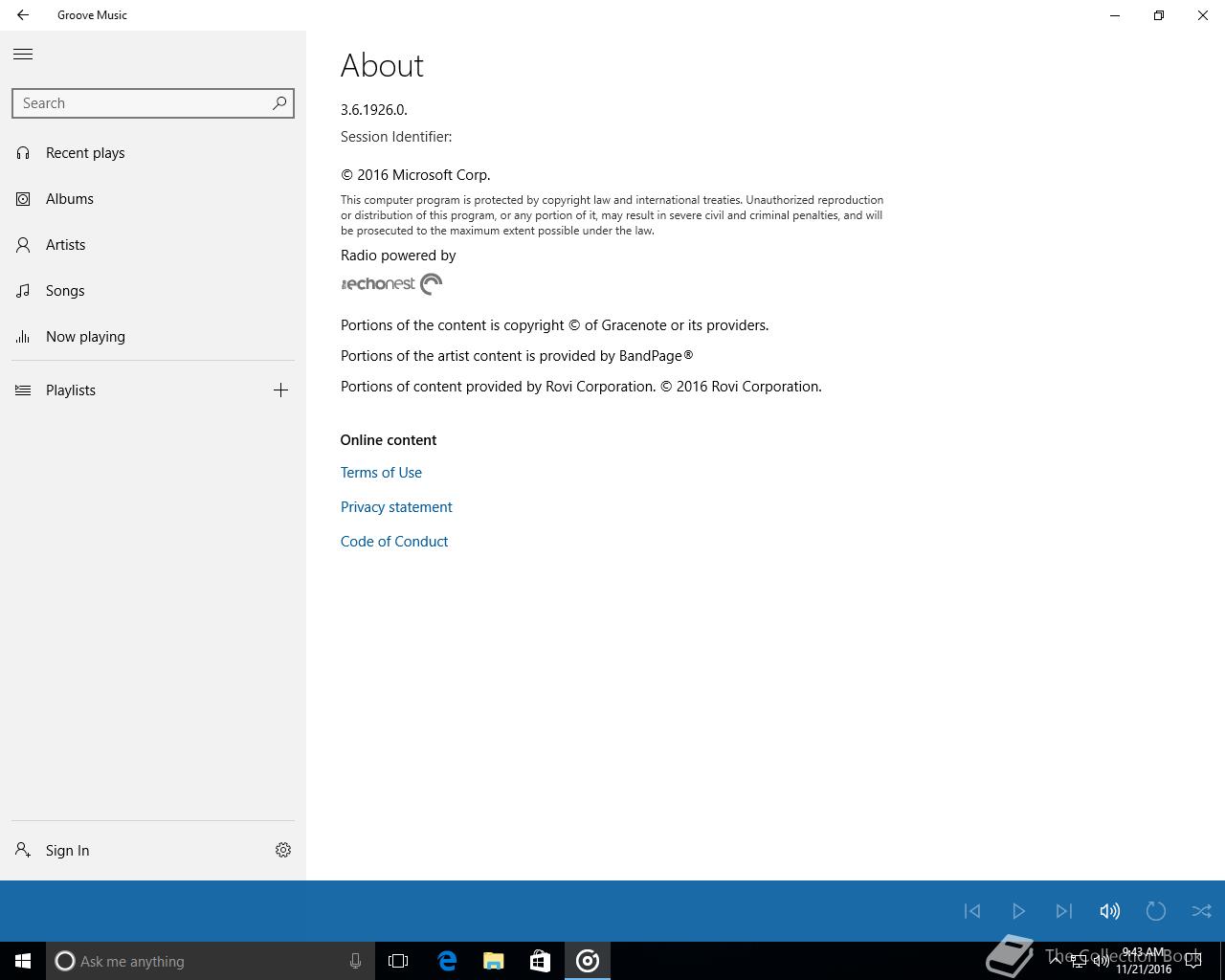Collapse navigation with the hamburger menu
Viewport: 1225px width, 980px height.
click(23, 54)
